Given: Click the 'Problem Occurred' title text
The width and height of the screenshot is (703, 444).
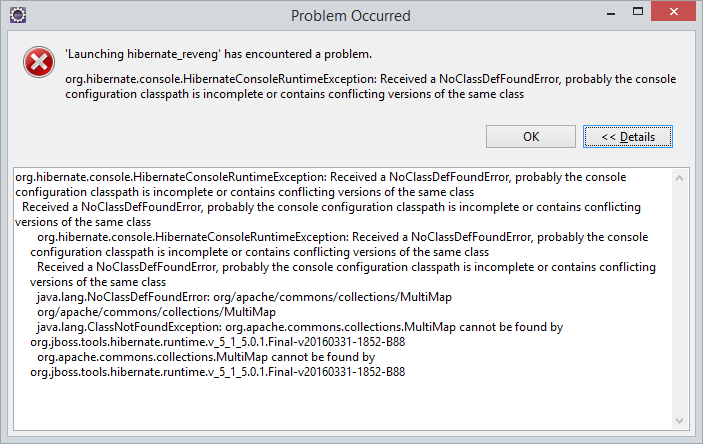Looking at the screenshot, I should point(351,16).
